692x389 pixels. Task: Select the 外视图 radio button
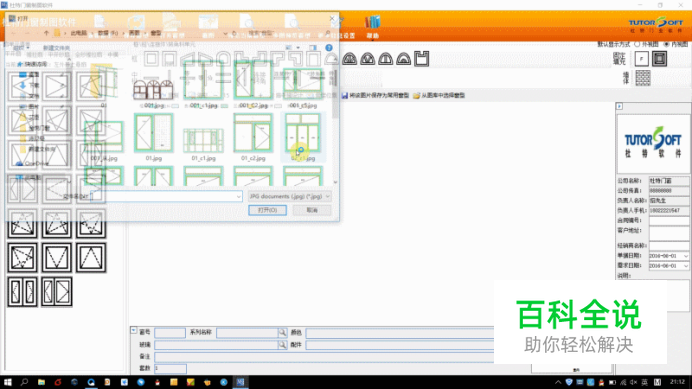pyautogui.click(x=637, y=44)
